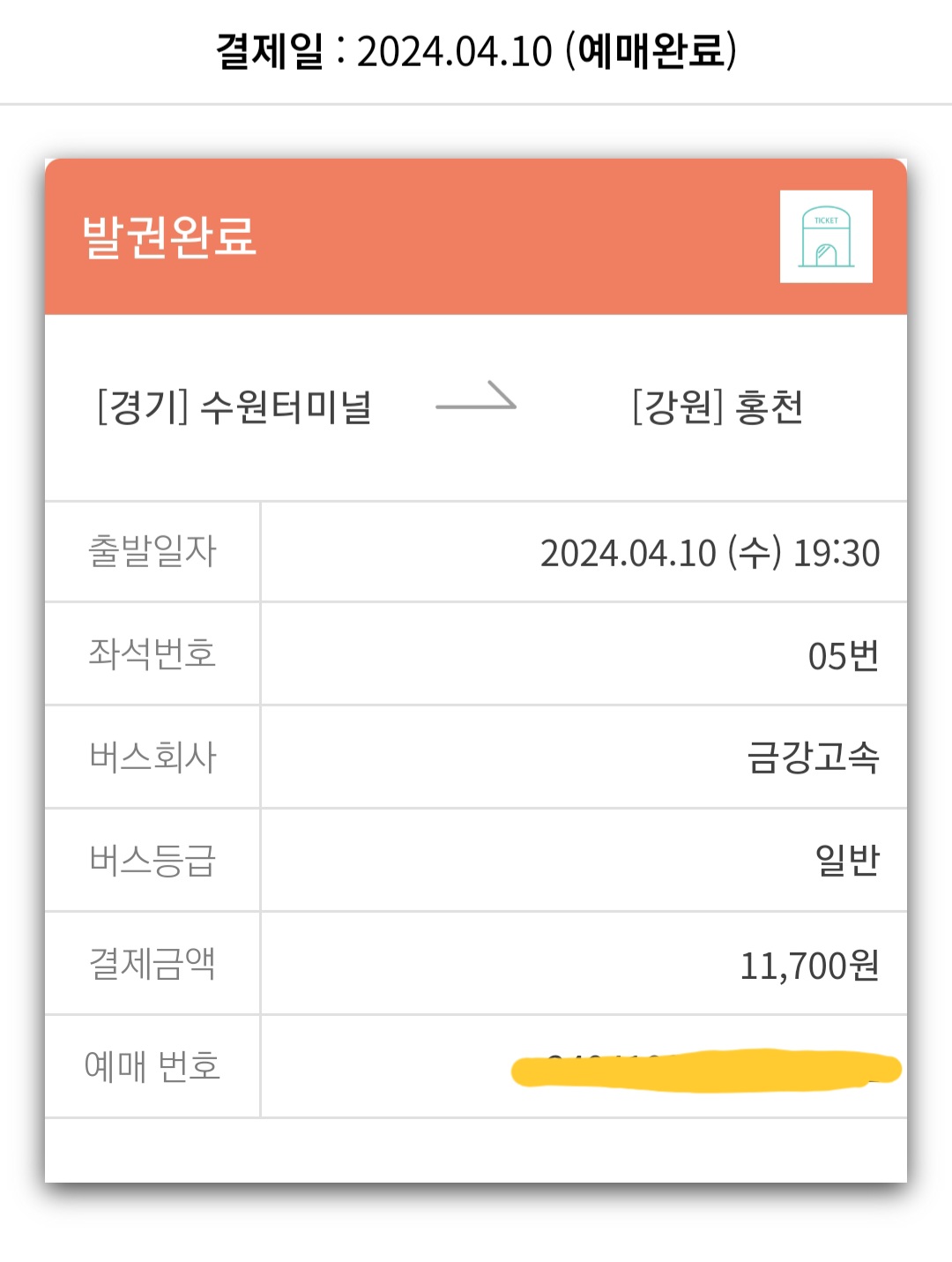The image size is (952, 1262).
Task: Tap the ticket booth icon
Action: coord(826,236)
